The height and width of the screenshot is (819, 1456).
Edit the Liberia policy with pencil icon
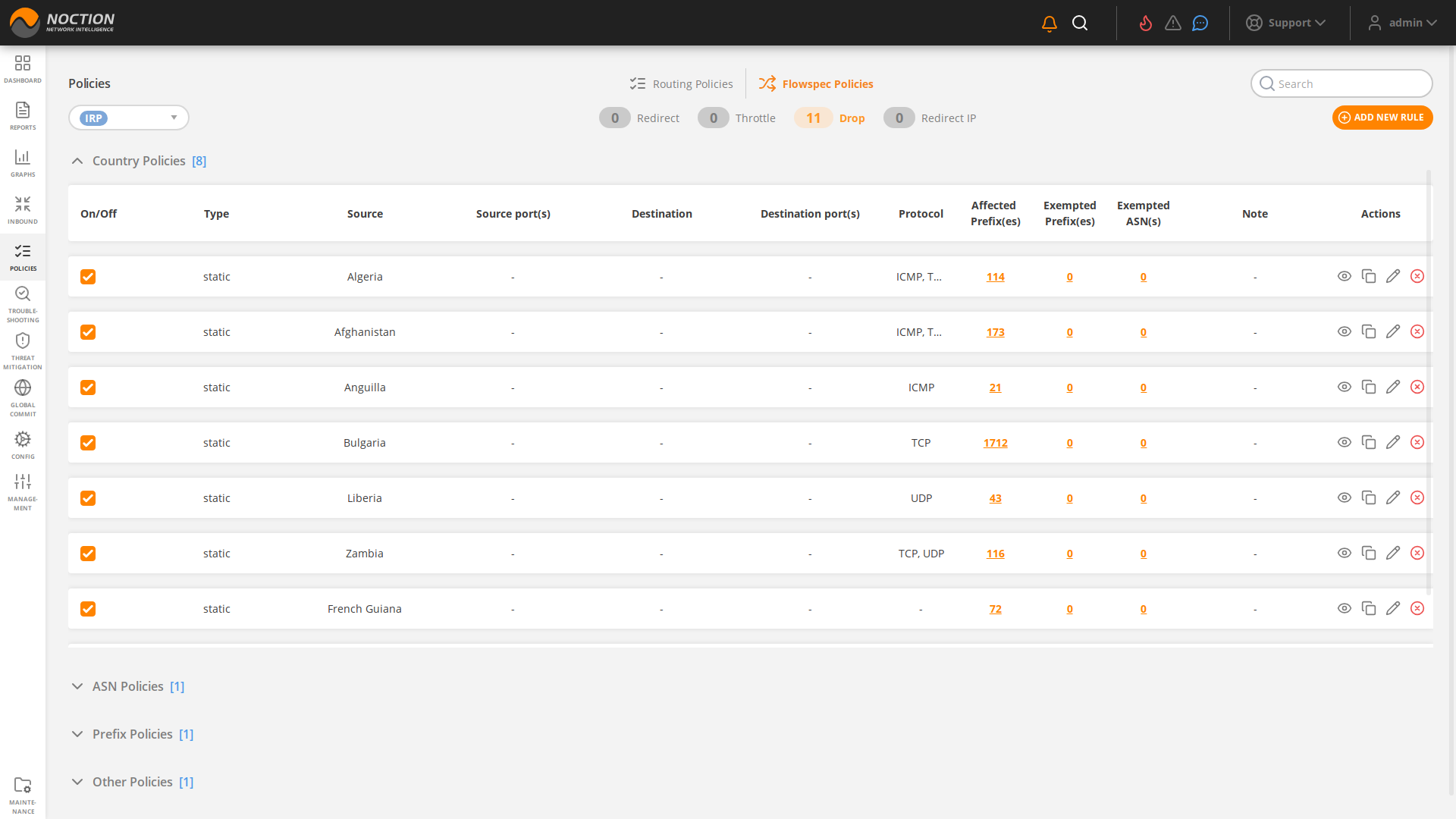[x=1392, y=497]
